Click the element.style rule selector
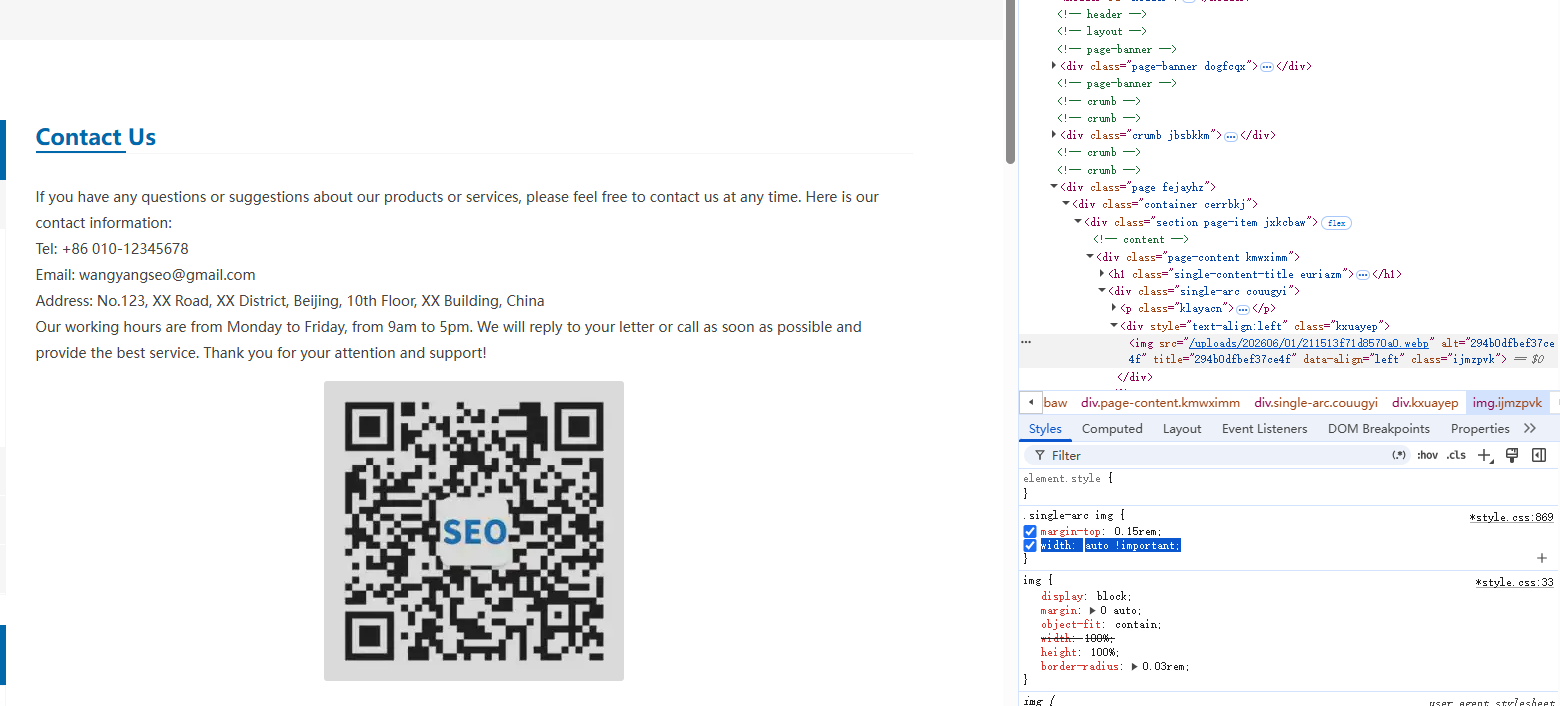Image resolution: width=1560 pixels, height=706 pixels. pos(1061,478)
